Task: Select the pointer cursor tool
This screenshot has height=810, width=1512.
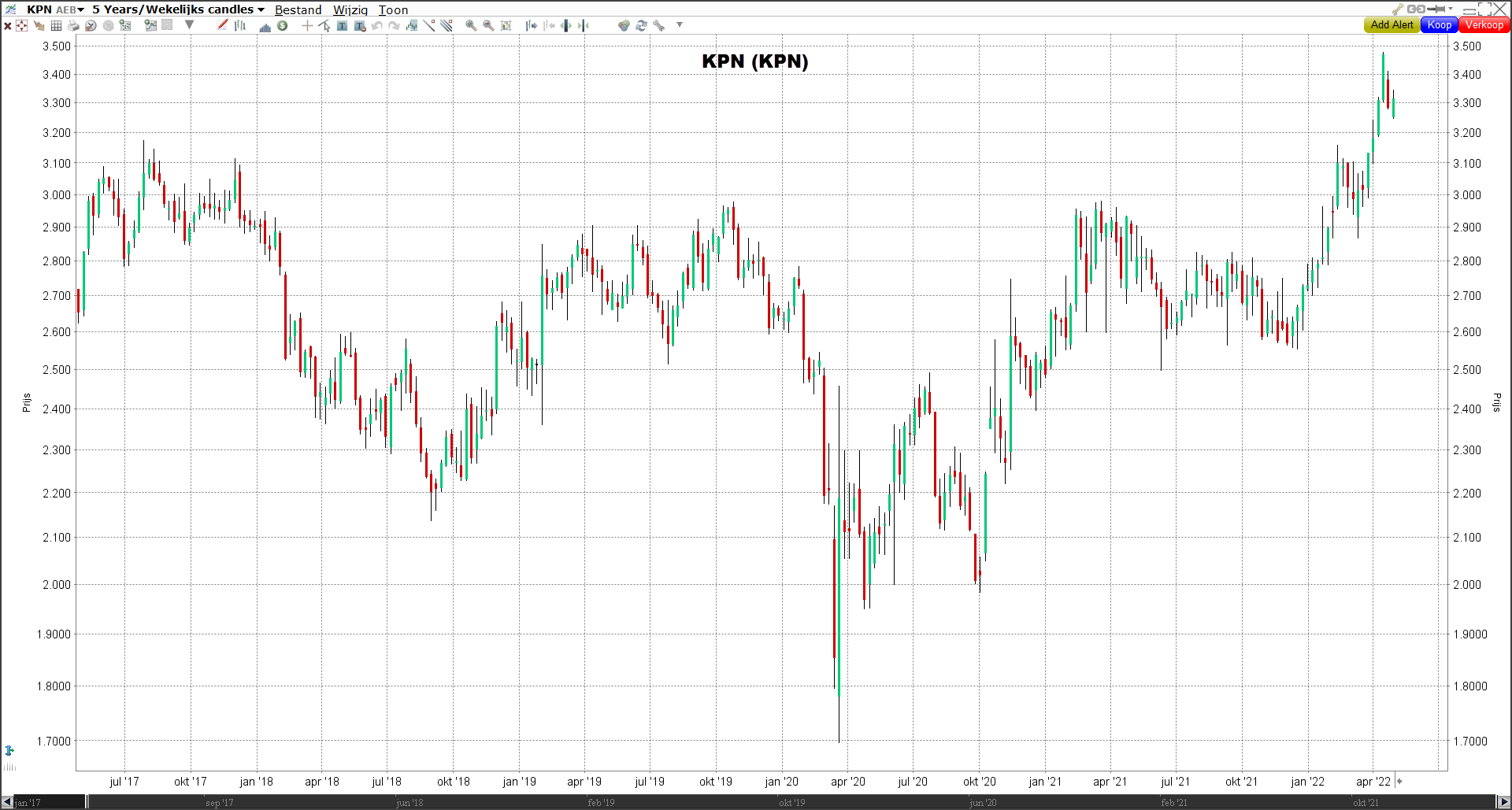Action: pos(324,26)
